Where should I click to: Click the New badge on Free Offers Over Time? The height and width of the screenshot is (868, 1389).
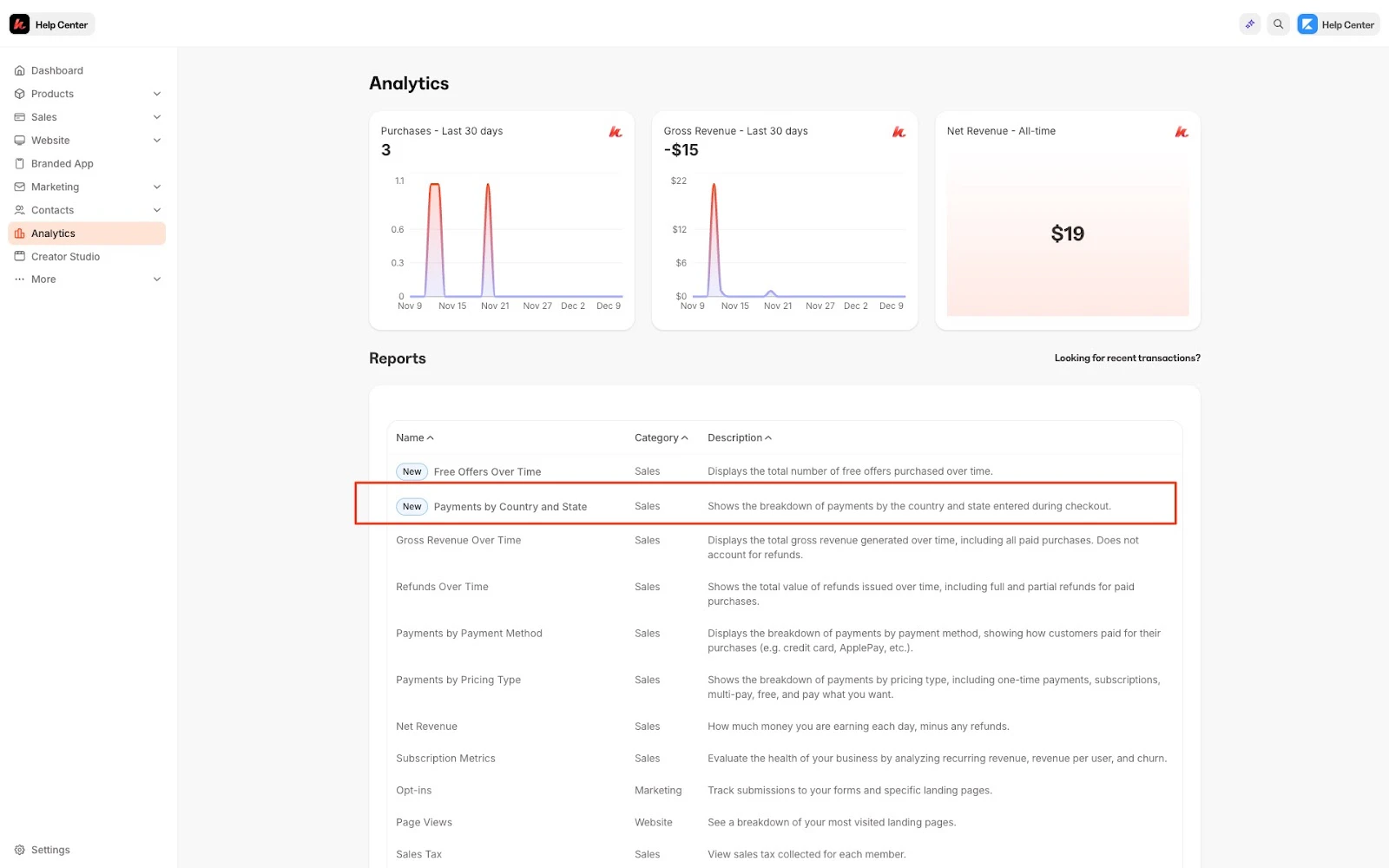pyautogui.click(x=411, y=472)
